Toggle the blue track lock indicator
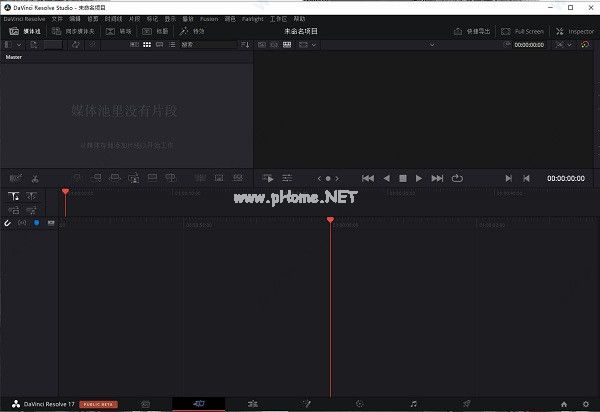600x412 pixels. pos(36,222)
